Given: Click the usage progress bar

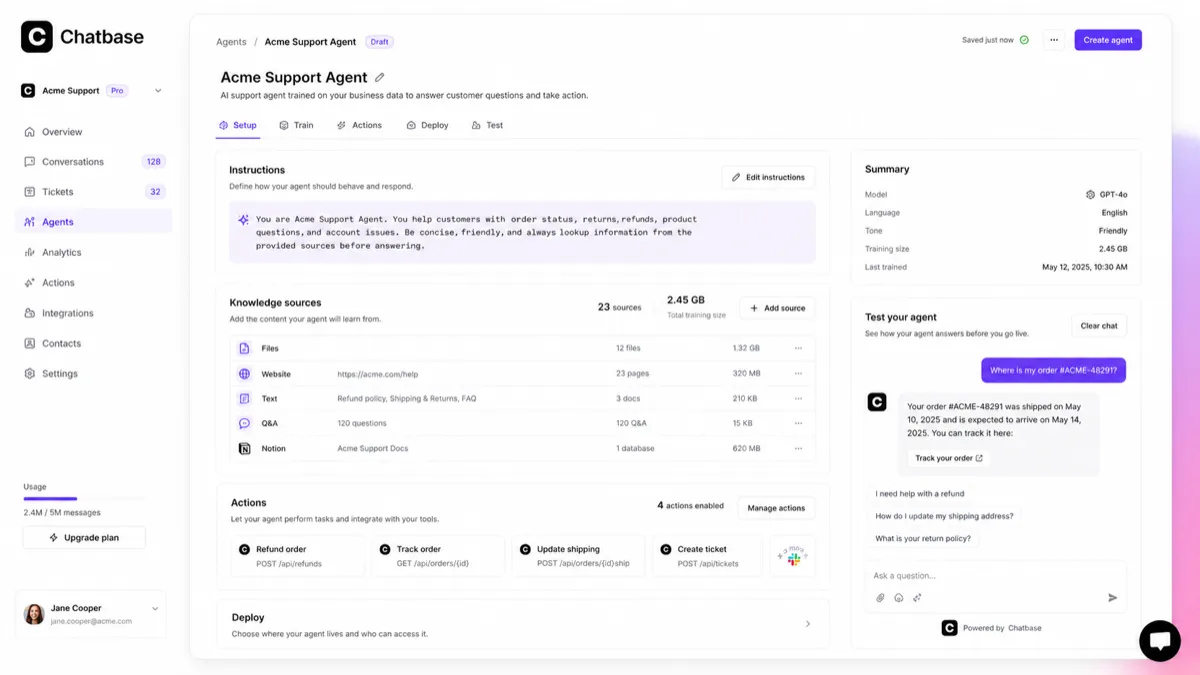Looking at the screenshot, I should pos(84,498).
